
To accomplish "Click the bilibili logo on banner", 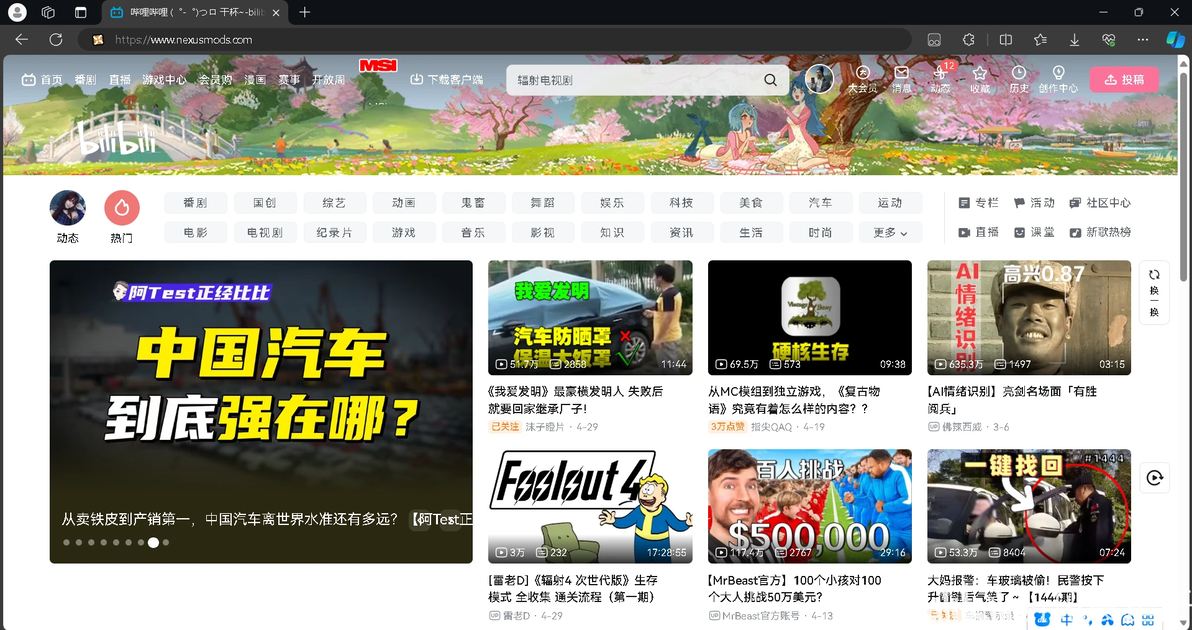I will click(117, 140).
